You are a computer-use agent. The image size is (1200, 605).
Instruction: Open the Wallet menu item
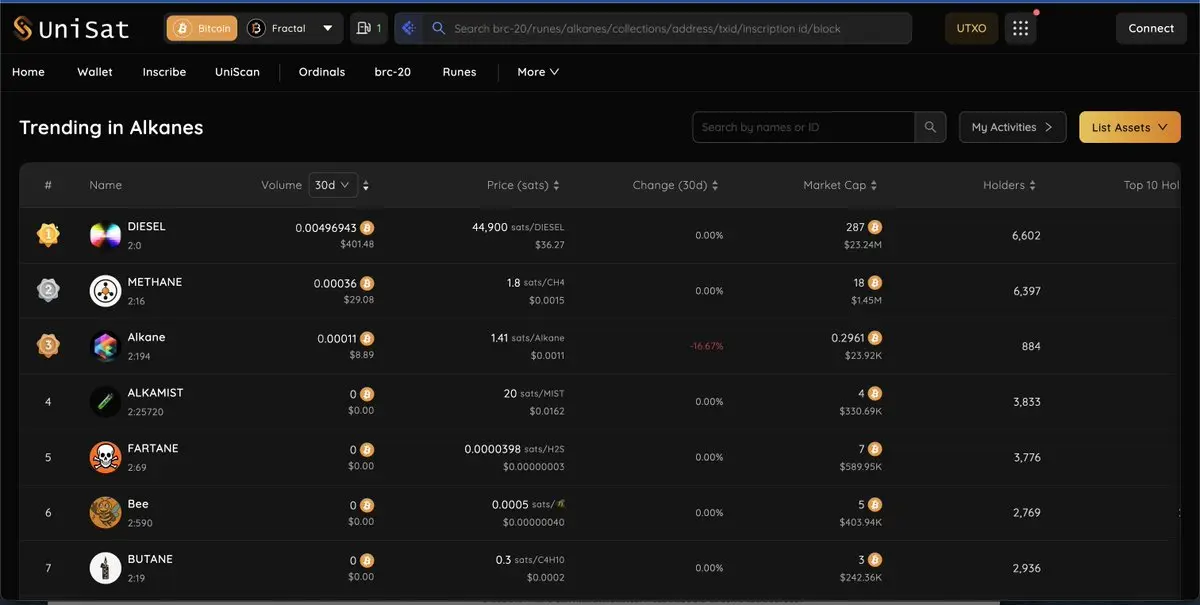[x=95, y=72]
